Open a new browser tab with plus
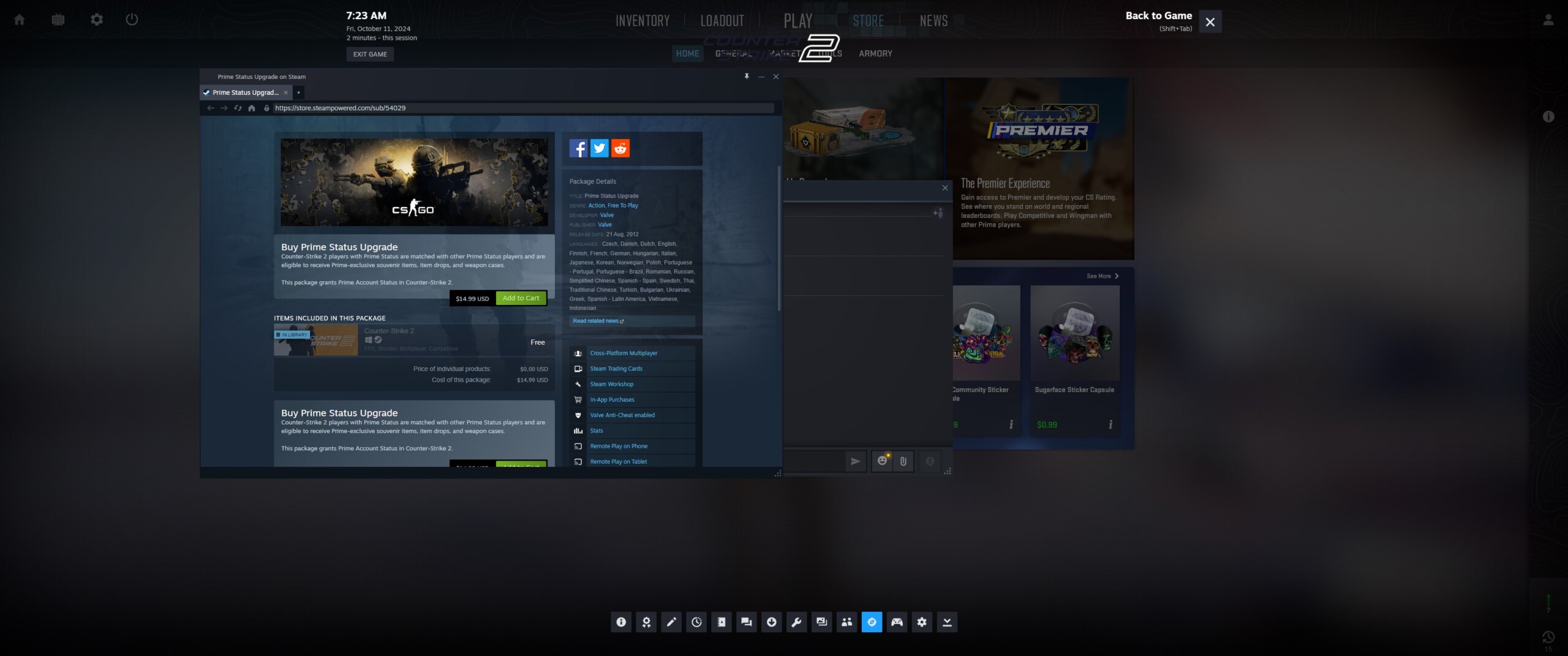This screenshot has width=1568, height=656. click(299, 92)
